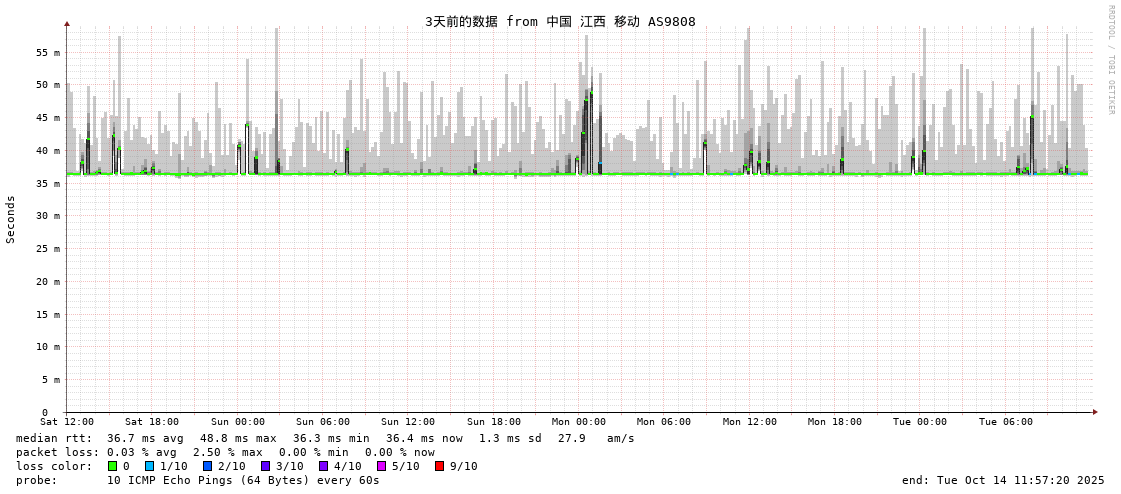The width and height of the screenshot is (1121, 494).
Task: Click the 55 m y-axis tick label
Action: point(49,52)
